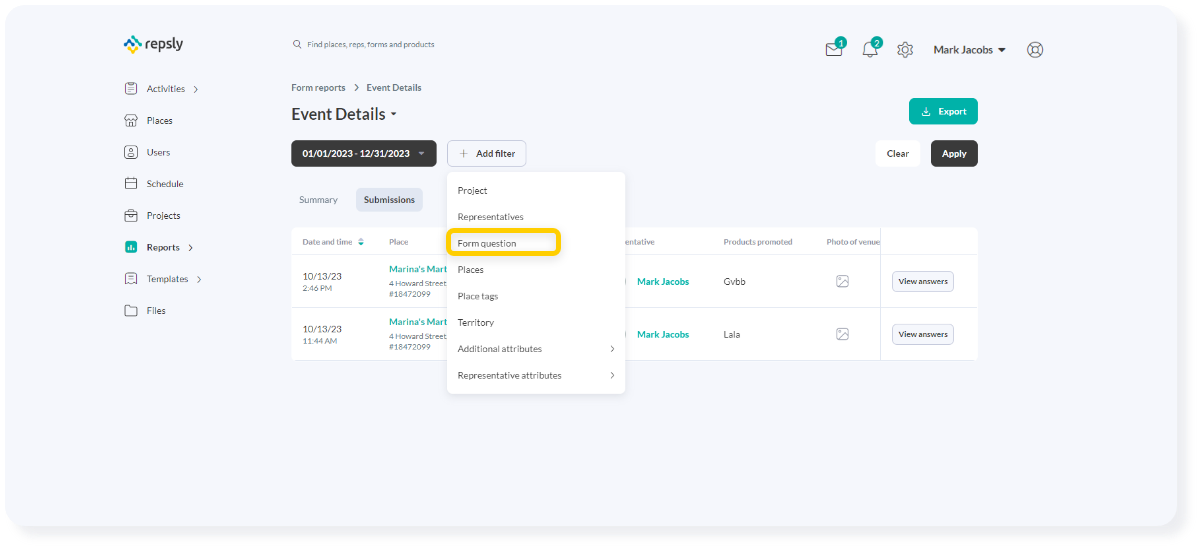Open Mark Jacobs link in Gvbb row
The image size is (1202, 551).
tap(663, 282)
